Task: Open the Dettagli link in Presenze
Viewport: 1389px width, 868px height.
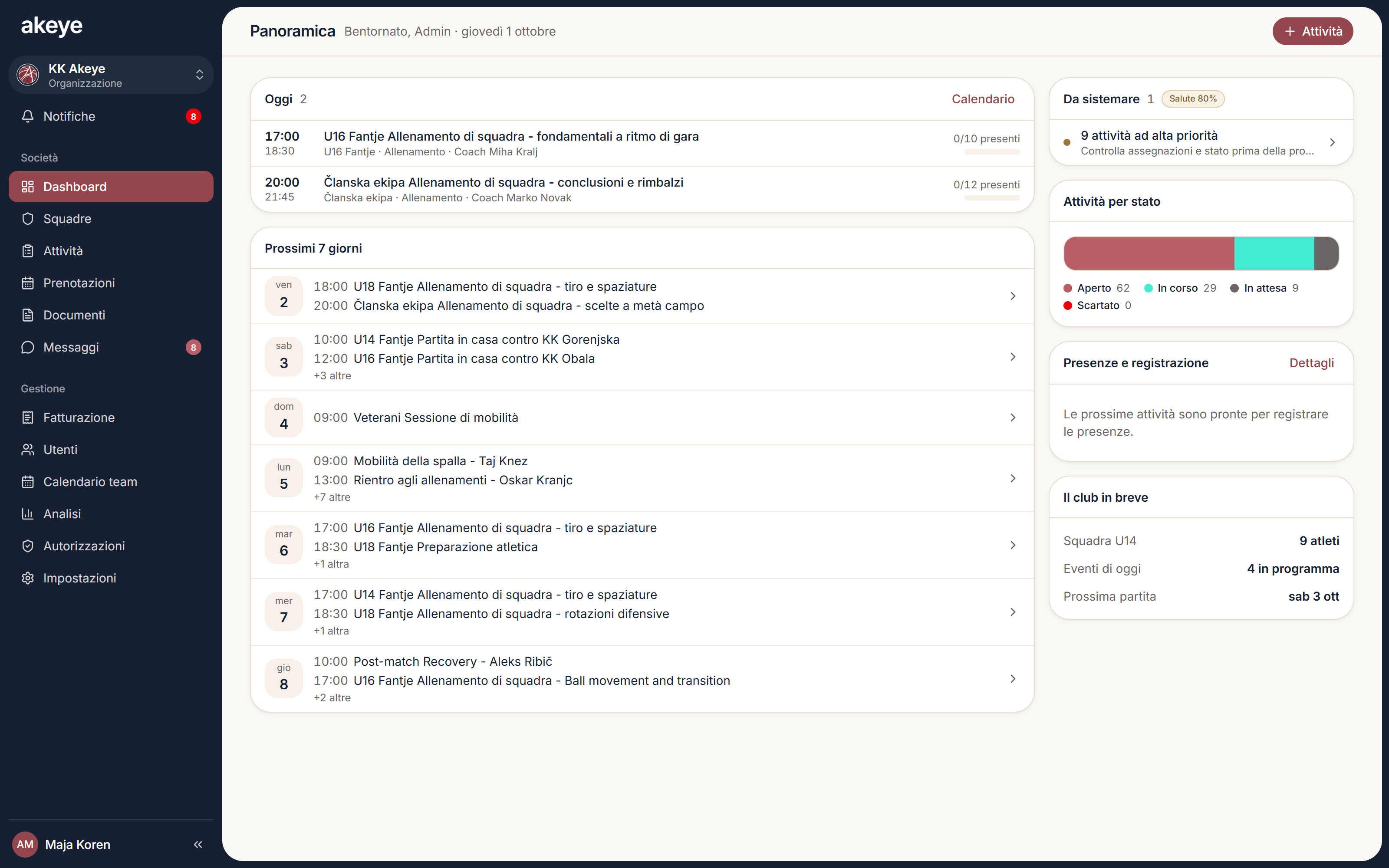Action: (x=1311, y=363)
